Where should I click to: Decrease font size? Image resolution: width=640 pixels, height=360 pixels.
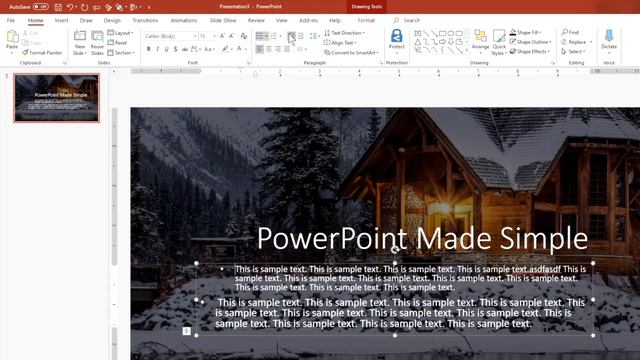point(232,36)
